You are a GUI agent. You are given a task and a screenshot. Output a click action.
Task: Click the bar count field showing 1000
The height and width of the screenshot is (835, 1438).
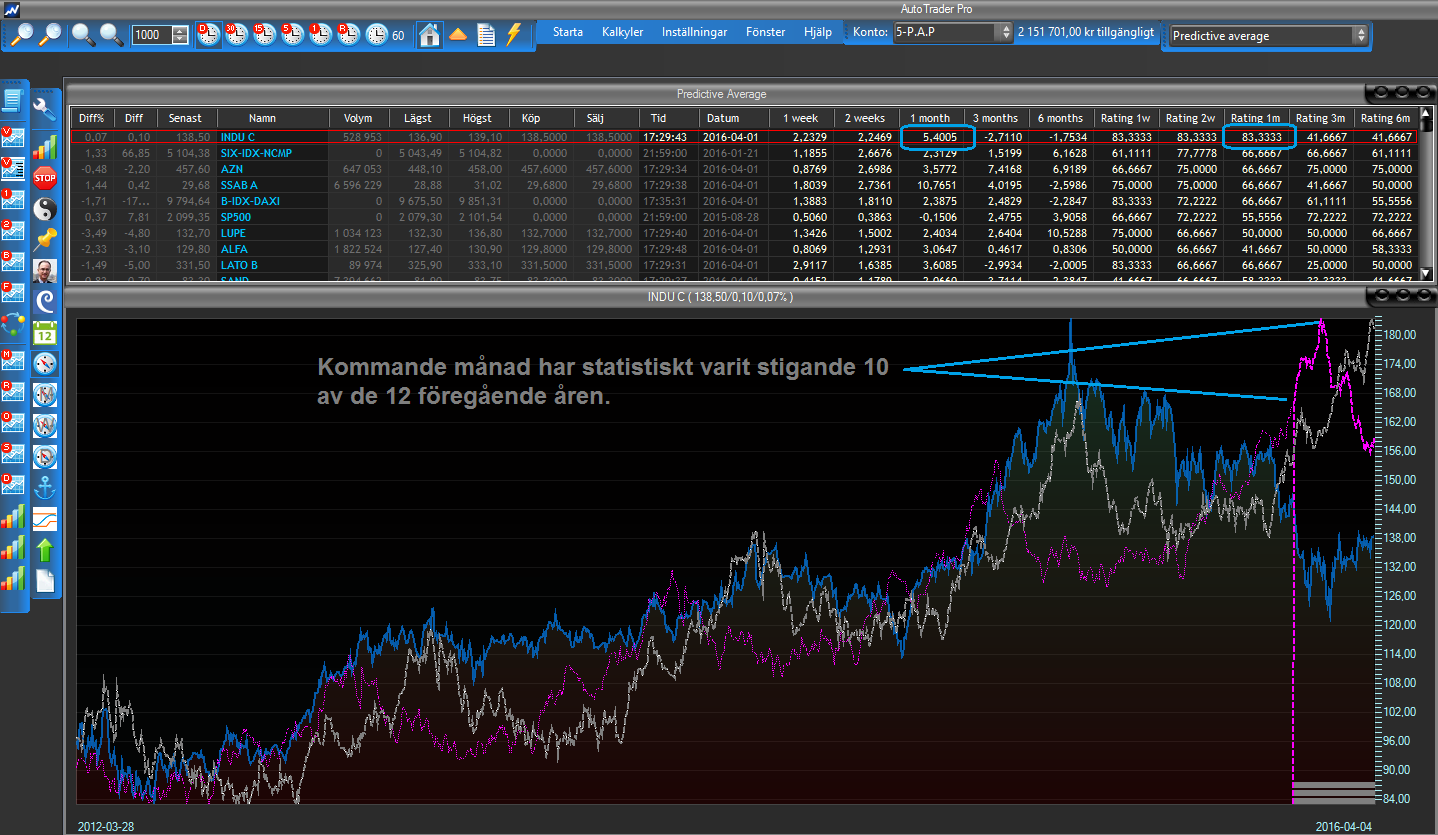point(152,35)
